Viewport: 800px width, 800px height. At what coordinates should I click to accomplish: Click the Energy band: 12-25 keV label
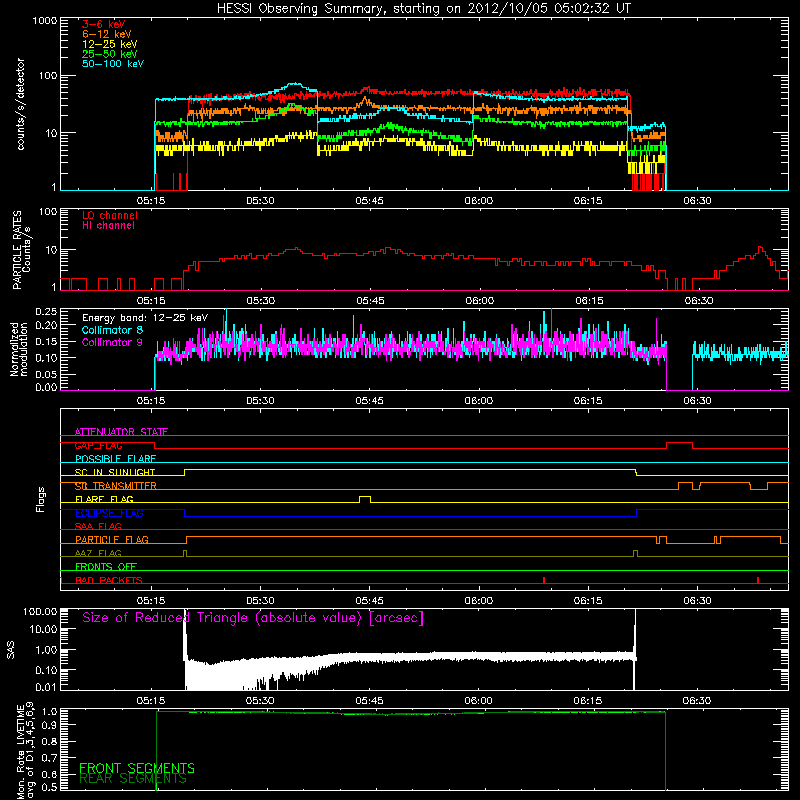click(145, 318)
